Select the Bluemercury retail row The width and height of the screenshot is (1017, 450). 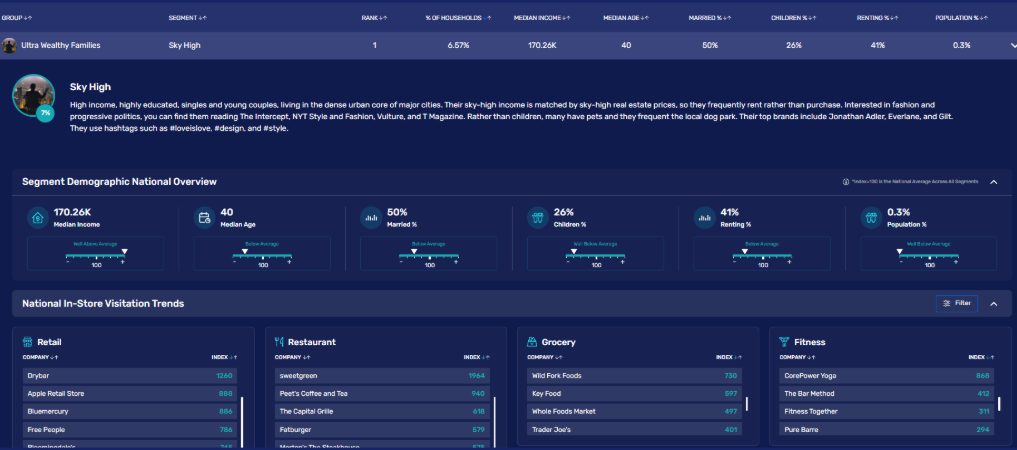click(x=130, y=411)
